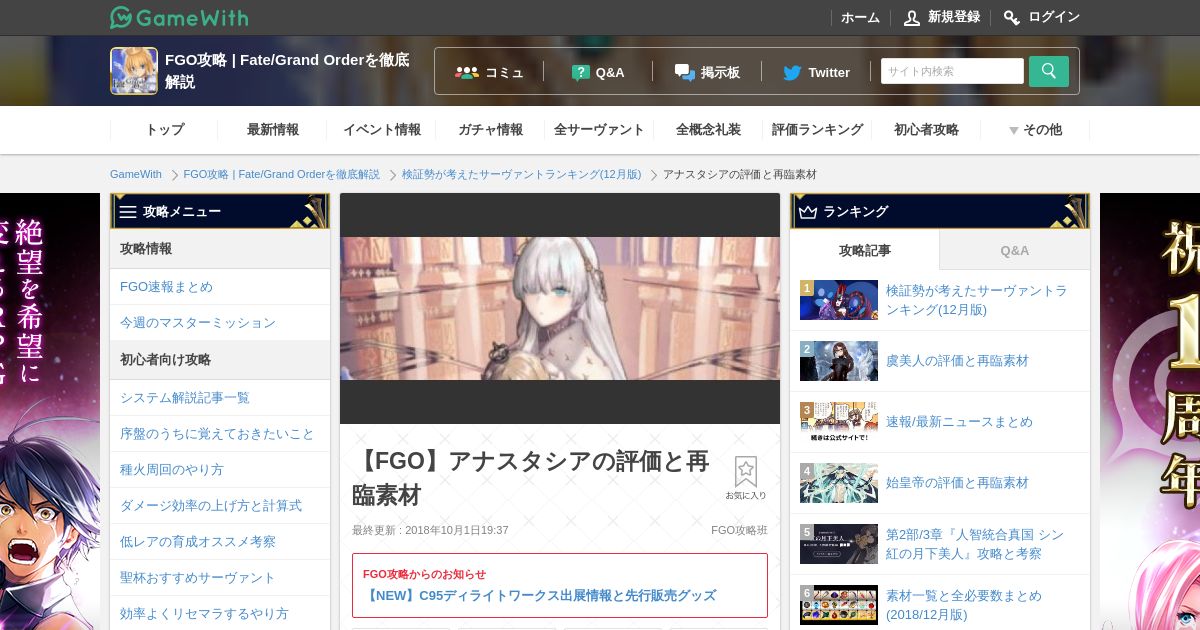Open the Q&A header link
The image size is (1200, 630).
coord(598,72)
